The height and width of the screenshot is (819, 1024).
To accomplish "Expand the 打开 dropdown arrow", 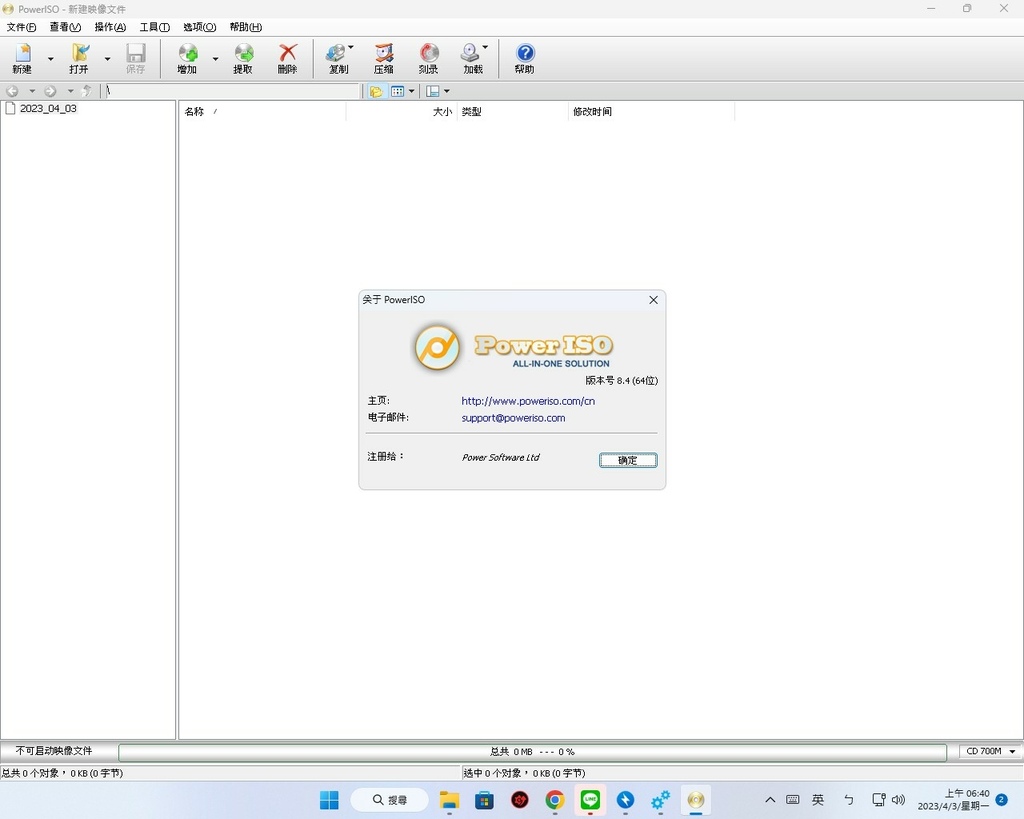I will point(107,59).
